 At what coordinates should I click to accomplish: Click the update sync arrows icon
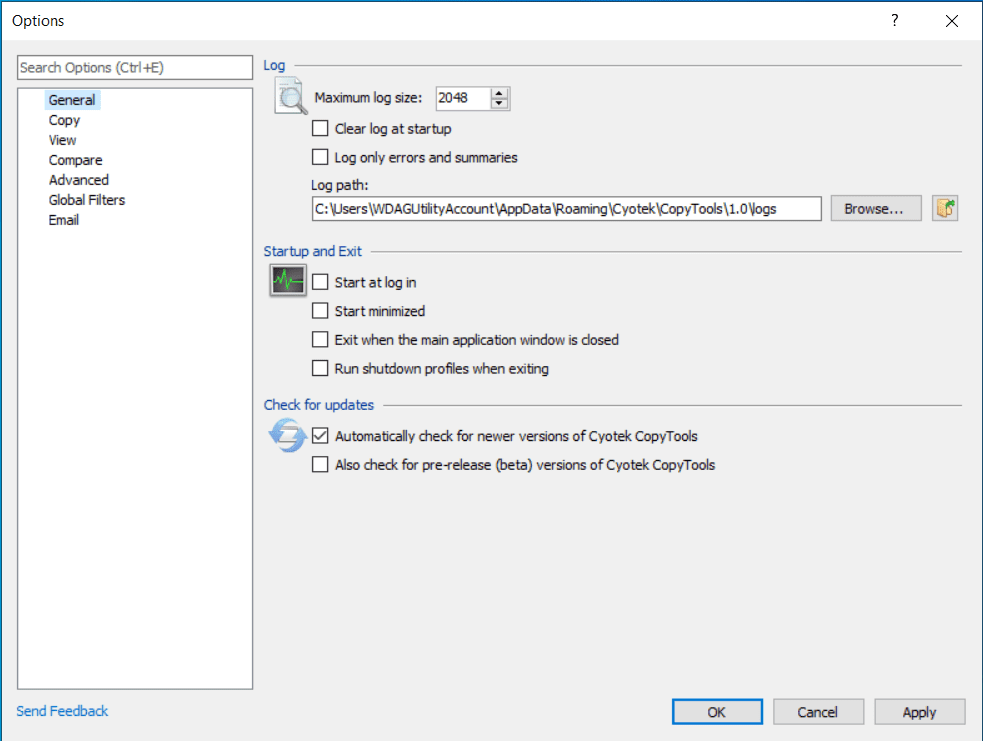[287, 436]
